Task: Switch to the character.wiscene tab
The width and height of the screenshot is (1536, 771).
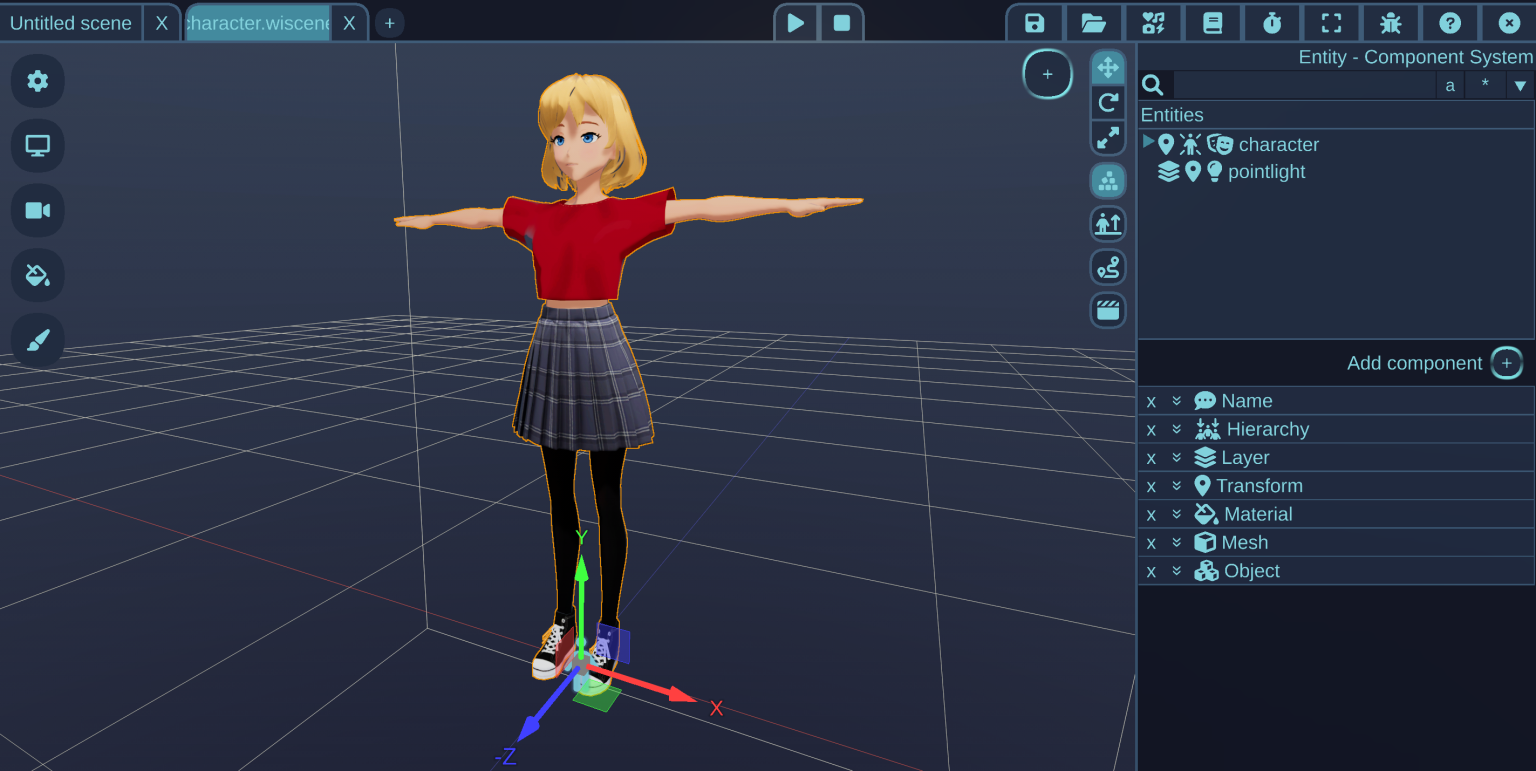Action: point(258,23)
